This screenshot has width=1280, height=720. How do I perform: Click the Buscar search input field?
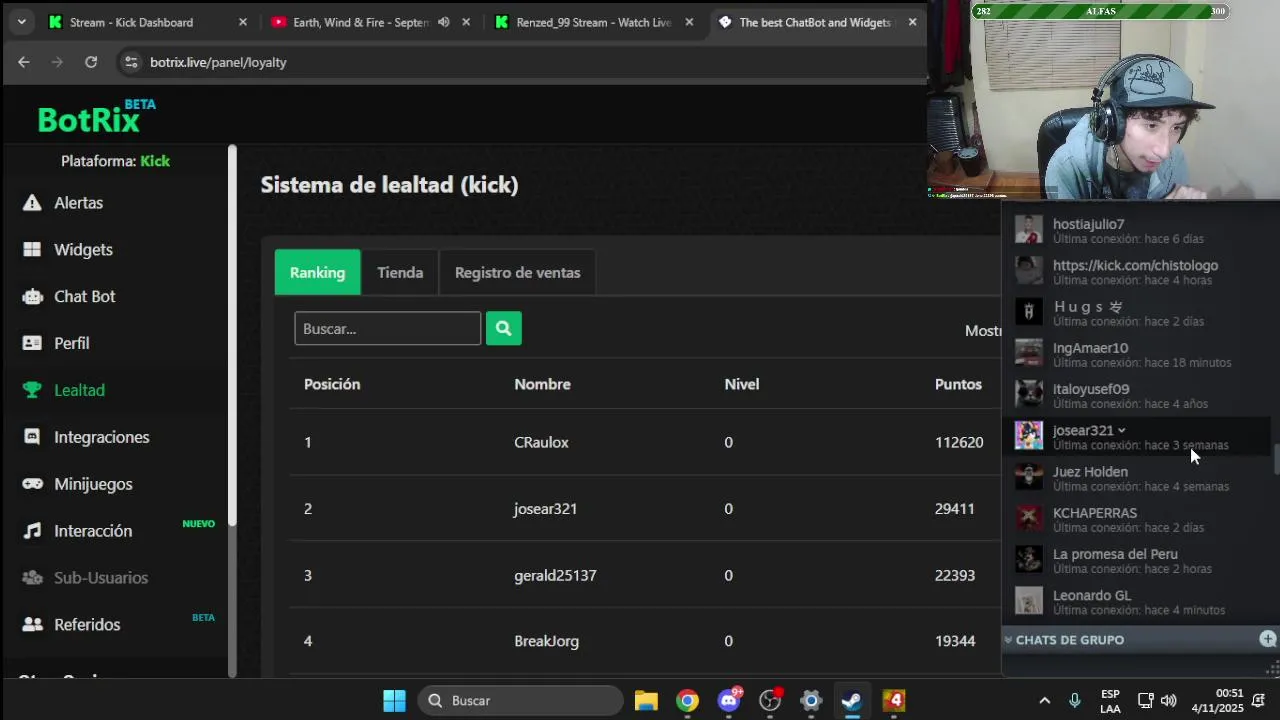tap(388, 328)
